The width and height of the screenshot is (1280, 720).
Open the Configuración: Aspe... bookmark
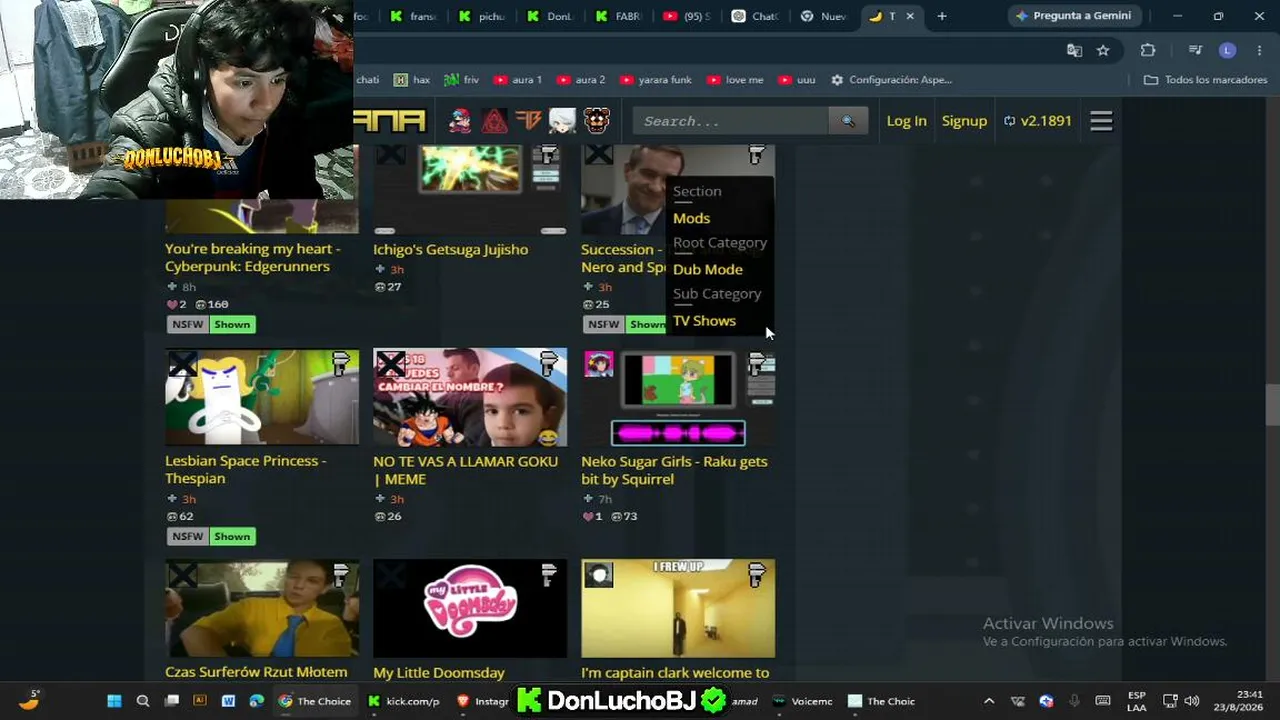pyautogui.click(x=891, y=80)
